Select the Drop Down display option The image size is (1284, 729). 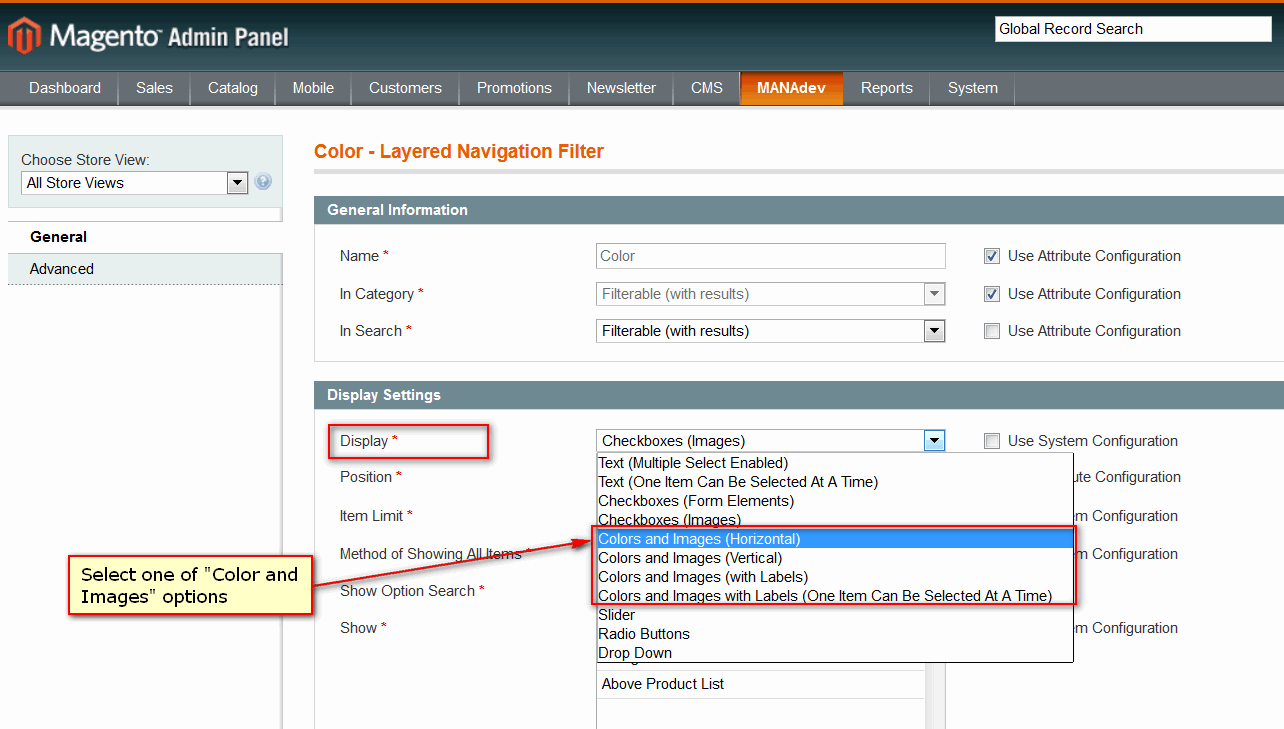tap(835, 653)
